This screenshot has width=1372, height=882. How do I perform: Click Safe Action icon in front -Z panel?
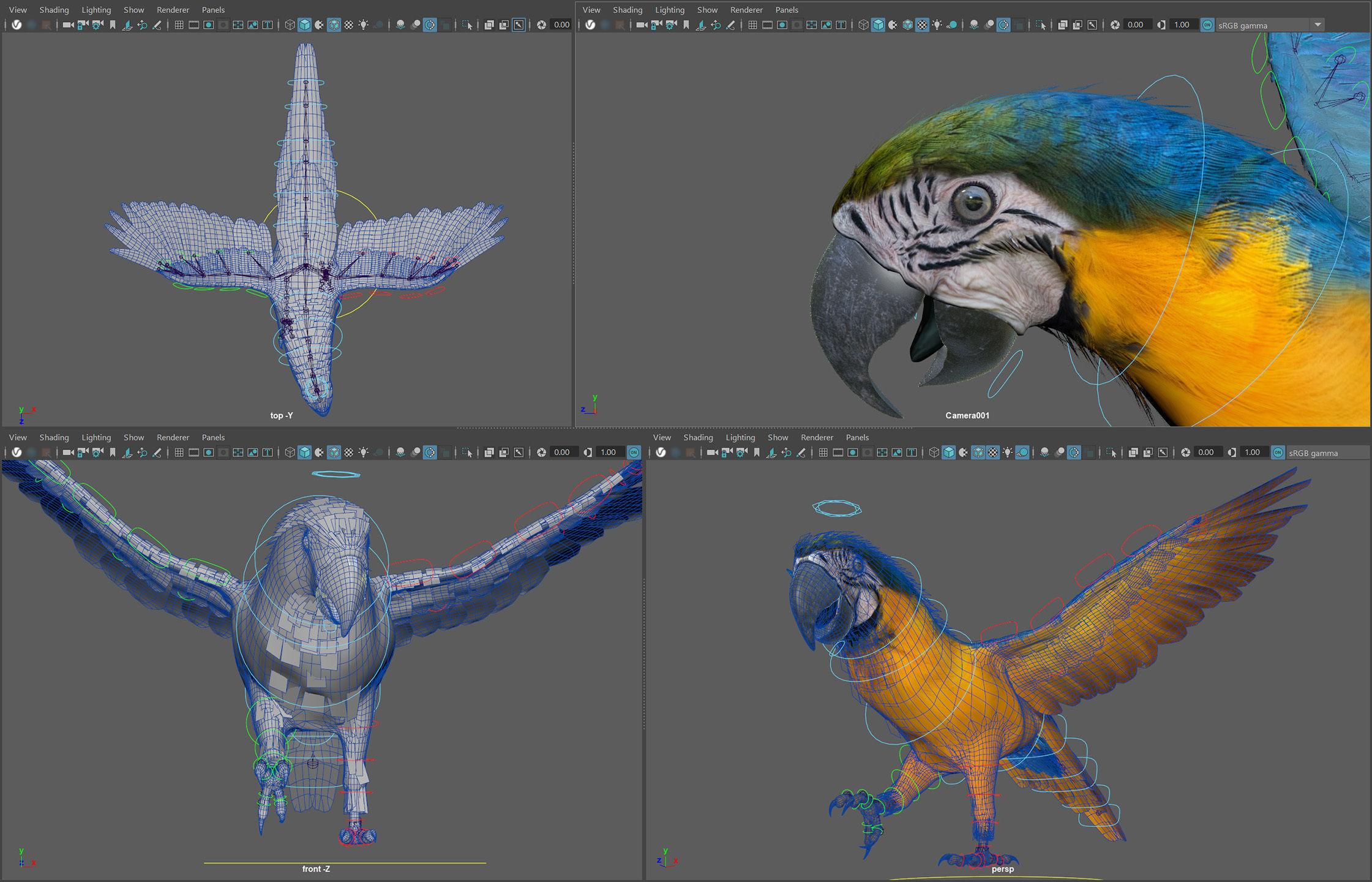[253, 453]
